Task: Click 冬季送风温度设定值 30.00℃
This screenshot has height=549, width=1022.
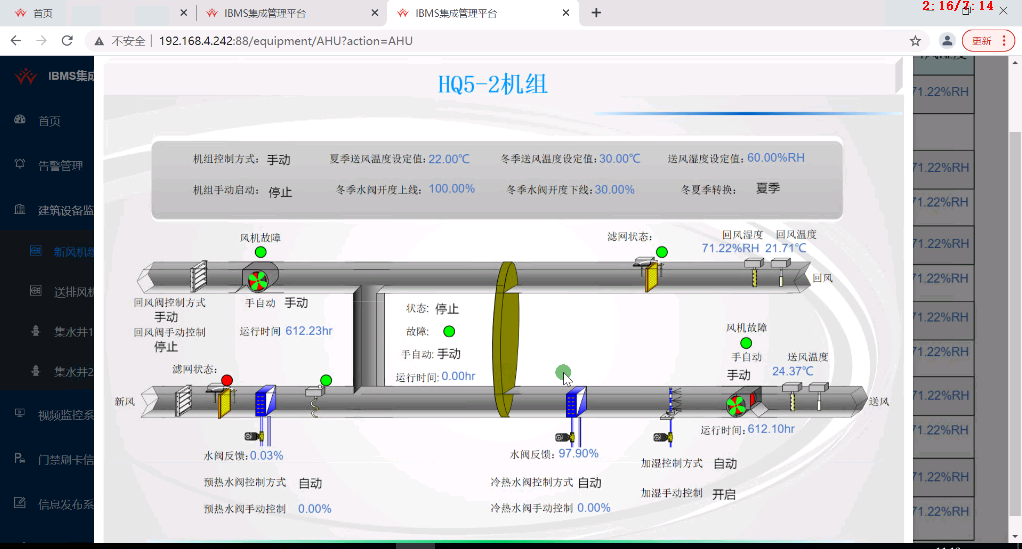Action: click(620, 158)
